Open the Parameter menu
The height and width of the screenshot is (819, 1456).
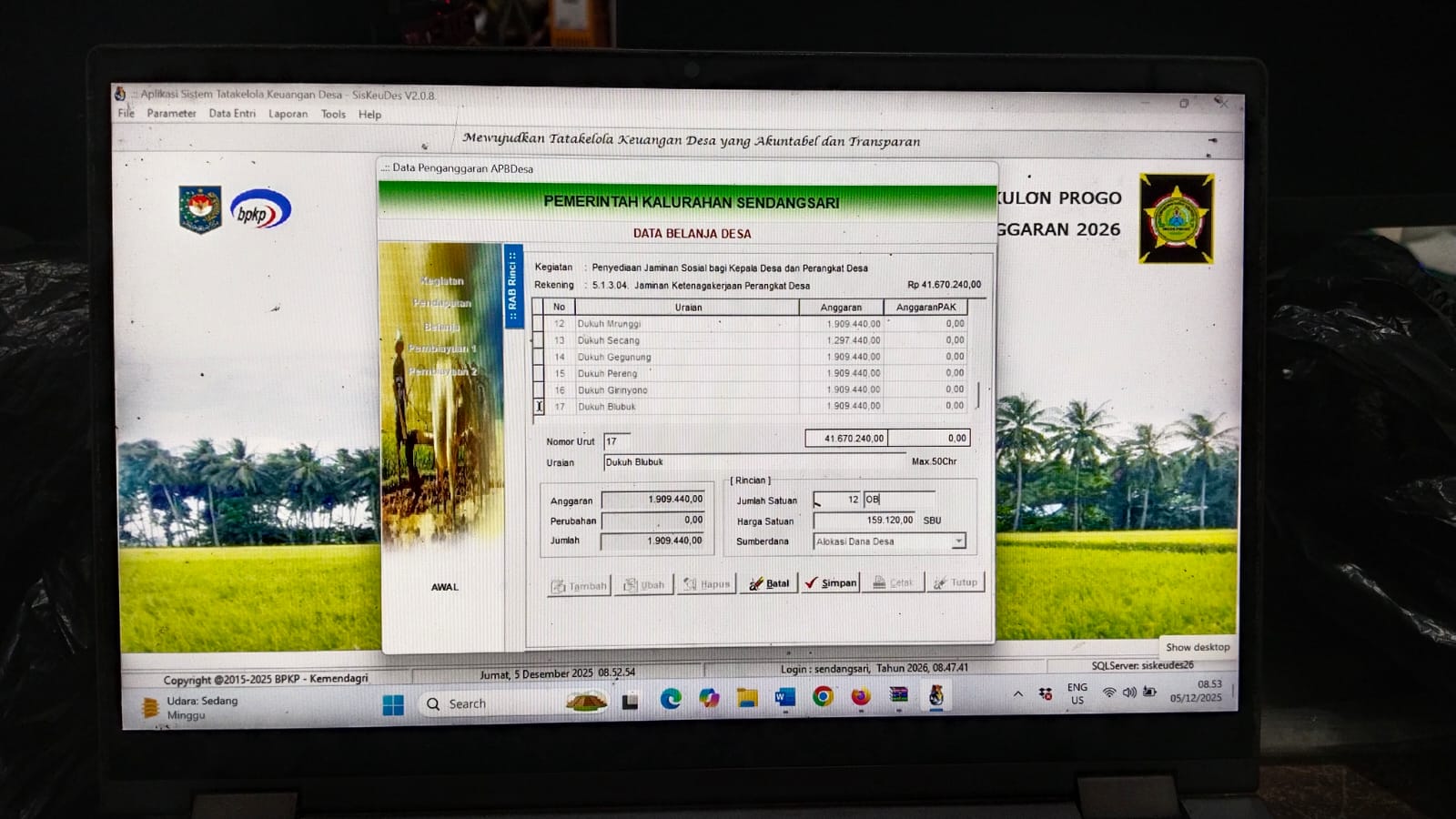tap(171, 114)
